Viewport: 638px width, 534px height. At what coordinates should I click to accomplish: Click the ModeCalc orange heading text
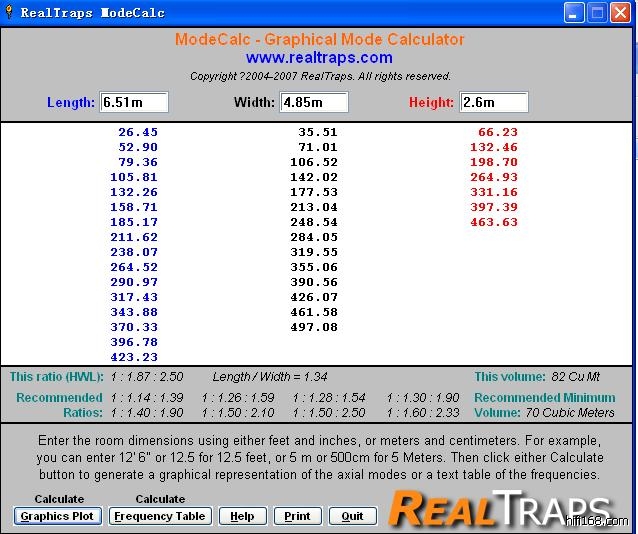pos(319,40)
